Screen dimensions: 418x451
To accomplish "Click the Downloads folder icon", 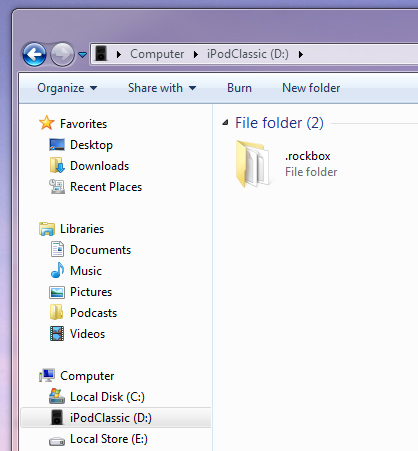I will point(57,165).
